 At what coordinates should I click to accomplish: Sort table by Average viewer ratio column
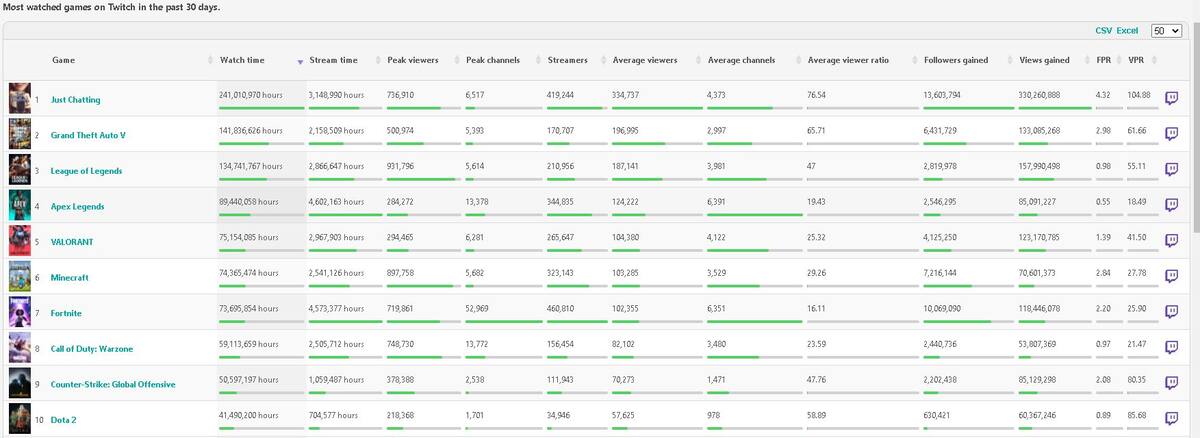click(x=848, y=60)
